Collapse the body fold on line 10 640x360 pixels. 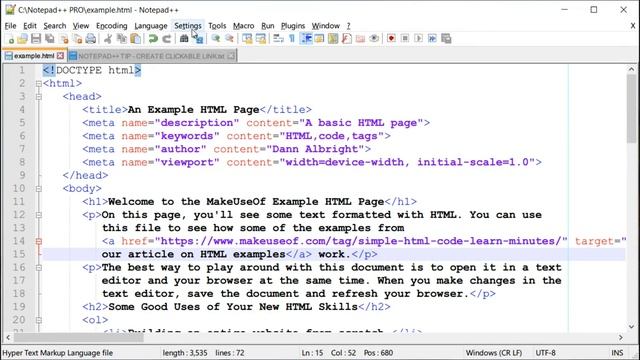click(39, 189)
